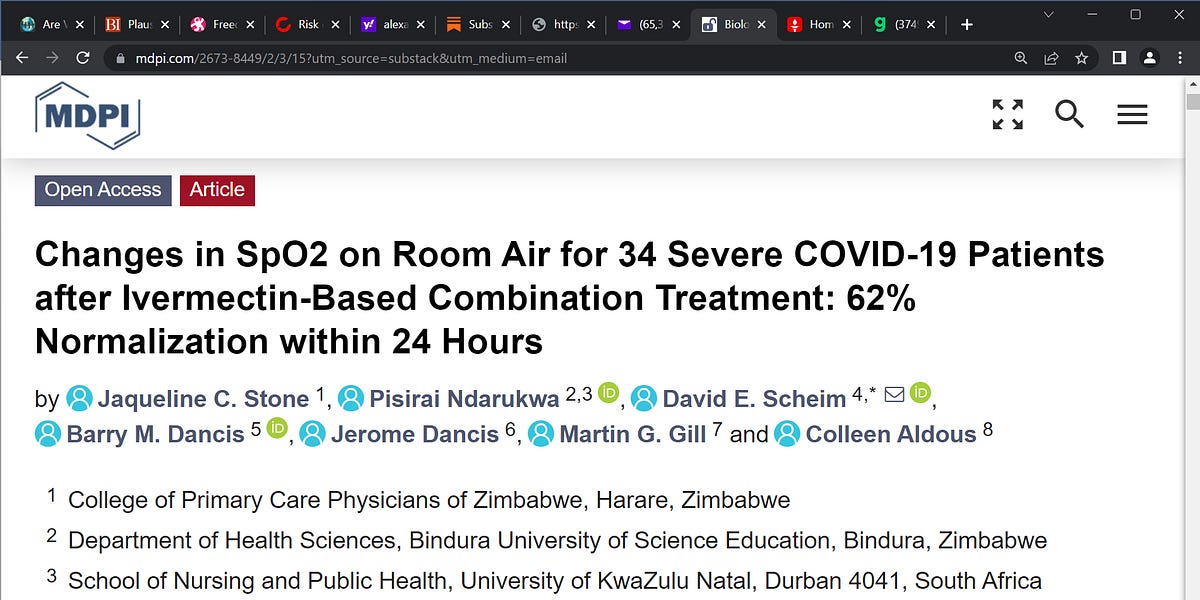
Task: Open David E. Scheim's ORCID profile icon
Action: (920, 393)
